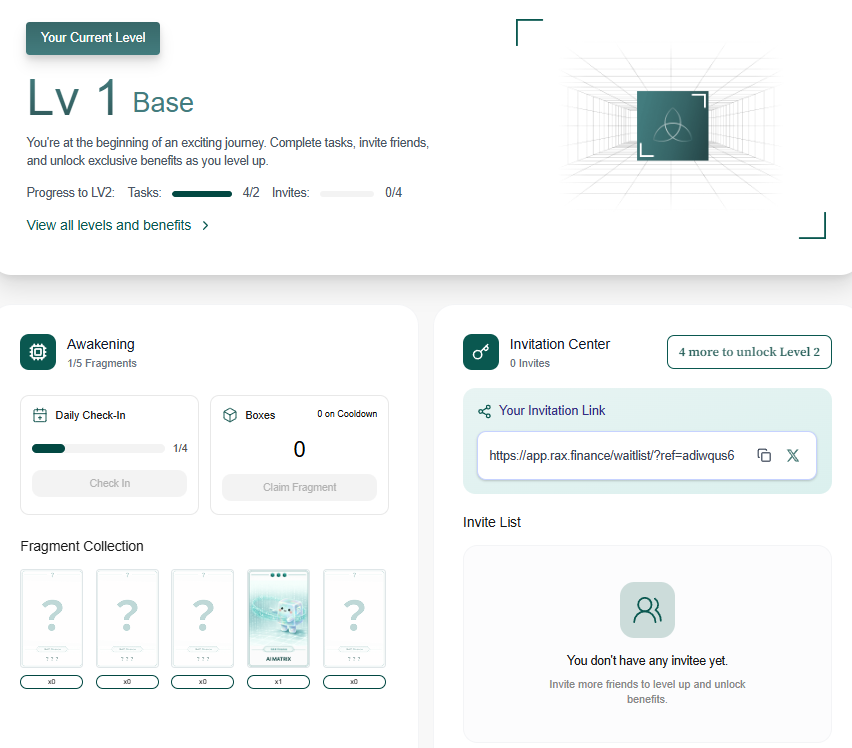
Task: Click the x0 badge under last fragment
Action: pos(354,682)
